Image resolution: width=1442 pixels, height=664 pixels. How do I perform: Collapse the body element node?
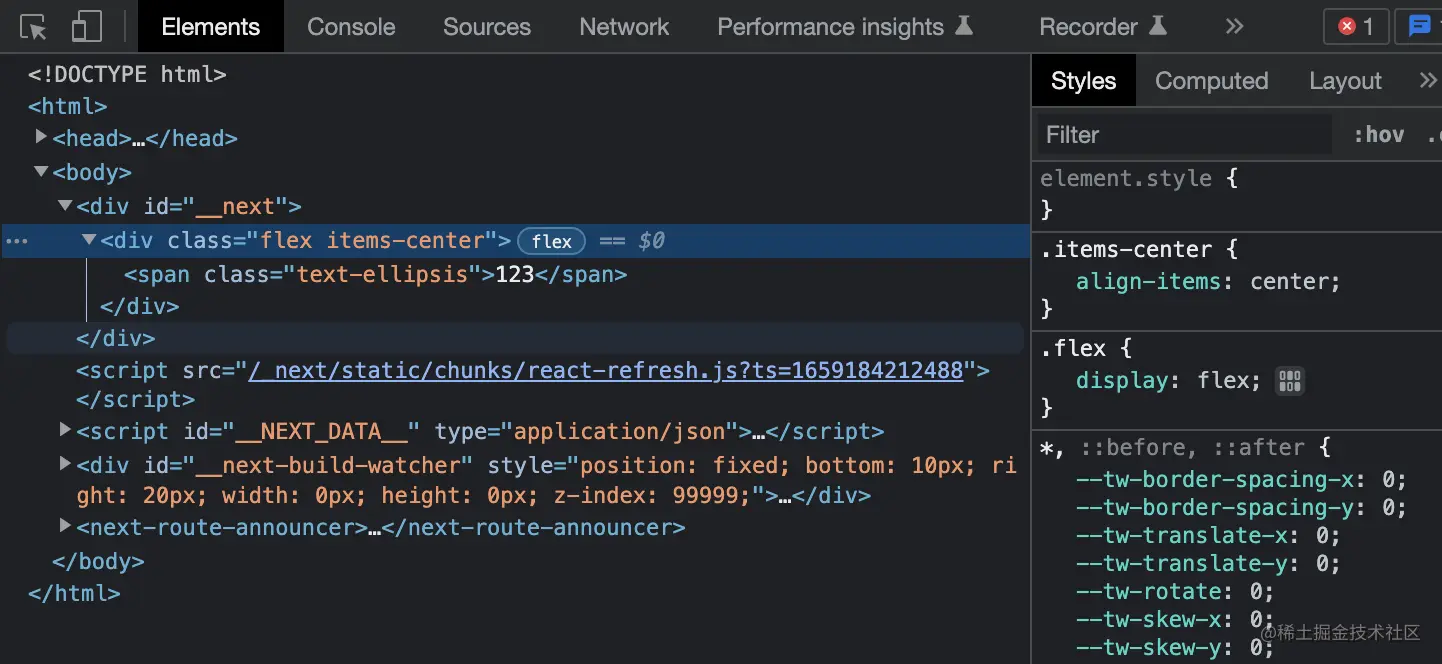[x=41, y=172]
